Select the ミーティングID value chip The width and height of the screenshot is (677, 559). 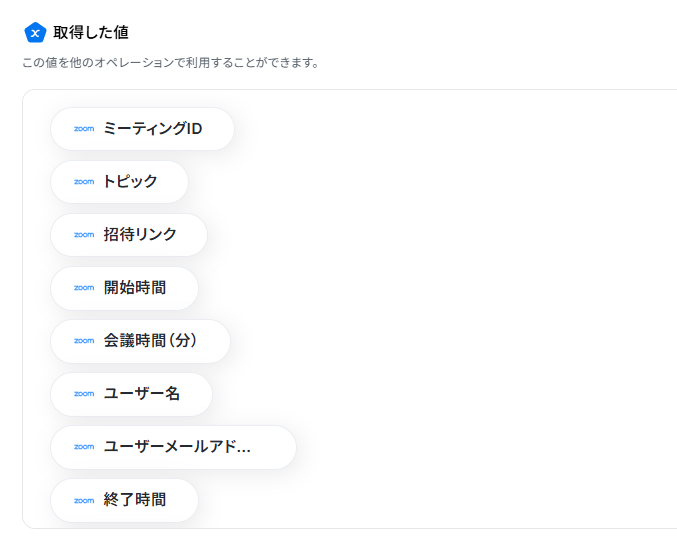(142, 129)
